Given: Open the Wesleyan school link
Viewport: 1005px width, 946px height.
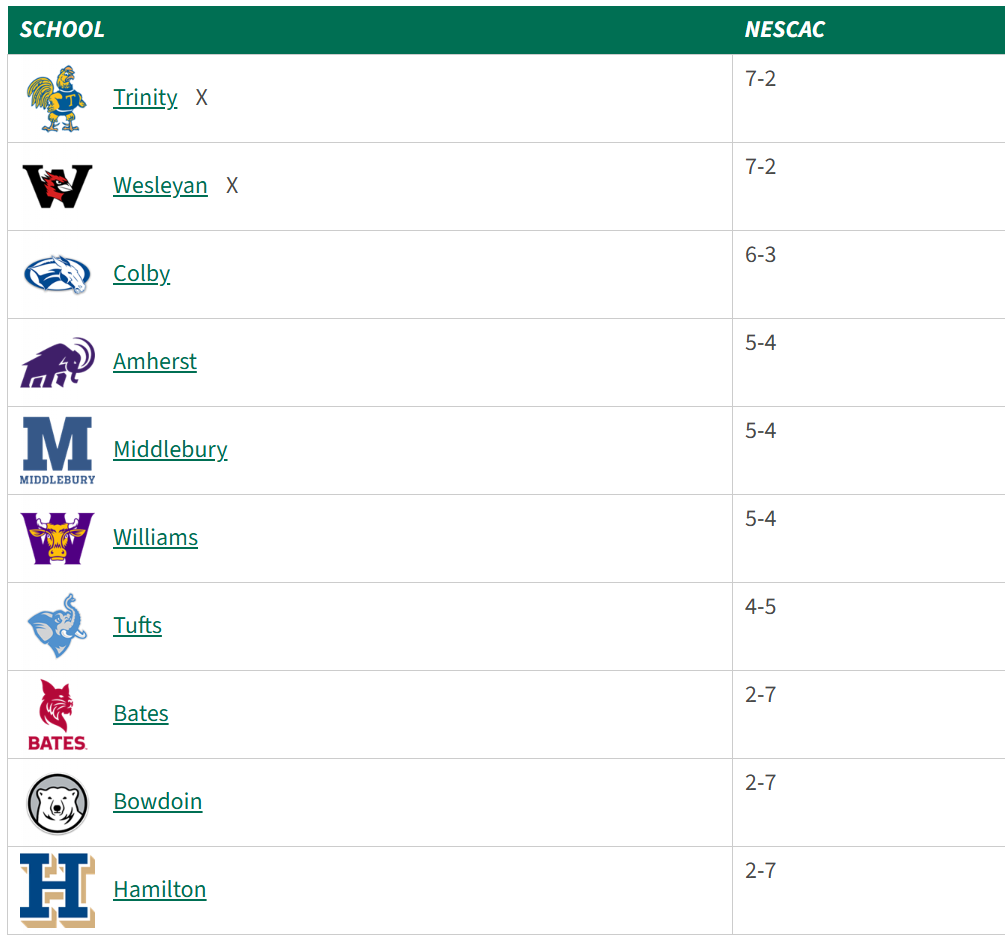Looking at the screenshot, I should click(160, 186).
